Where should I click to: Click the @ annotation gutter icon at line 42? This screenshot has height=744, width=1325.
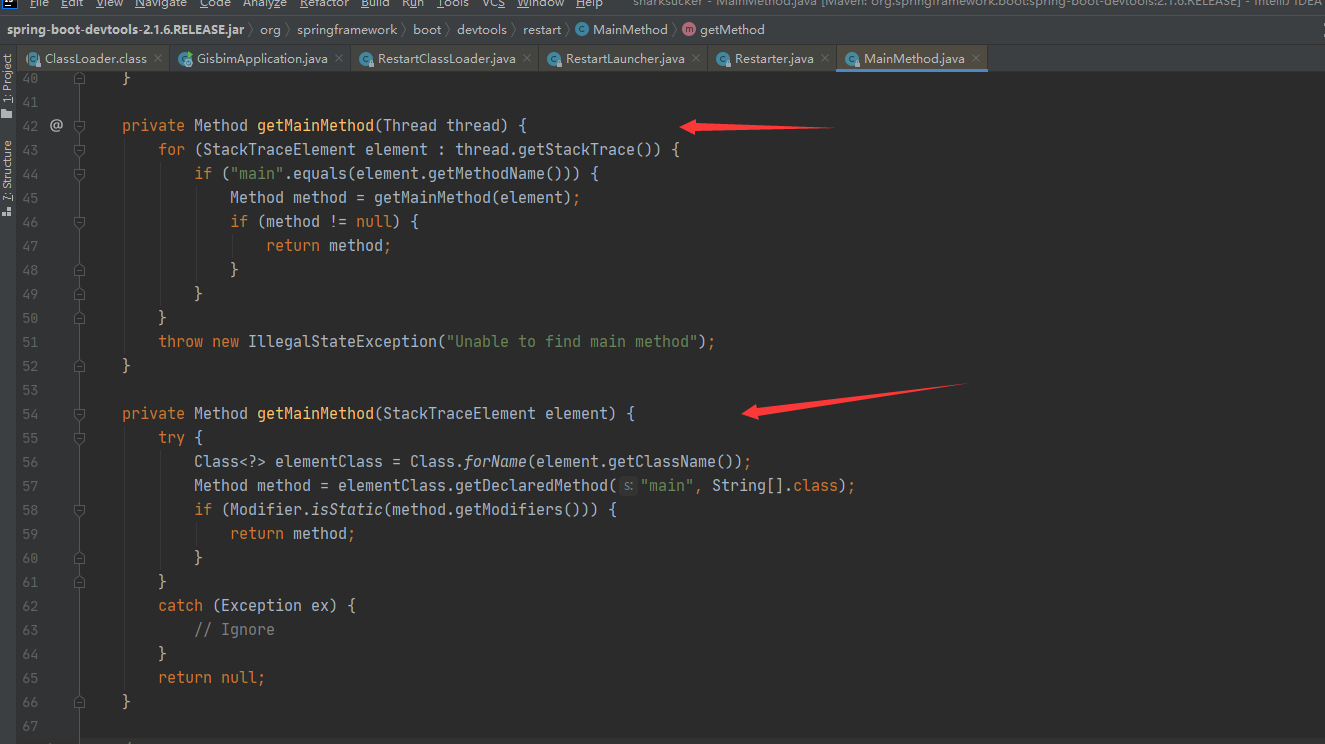click(56, 125)
